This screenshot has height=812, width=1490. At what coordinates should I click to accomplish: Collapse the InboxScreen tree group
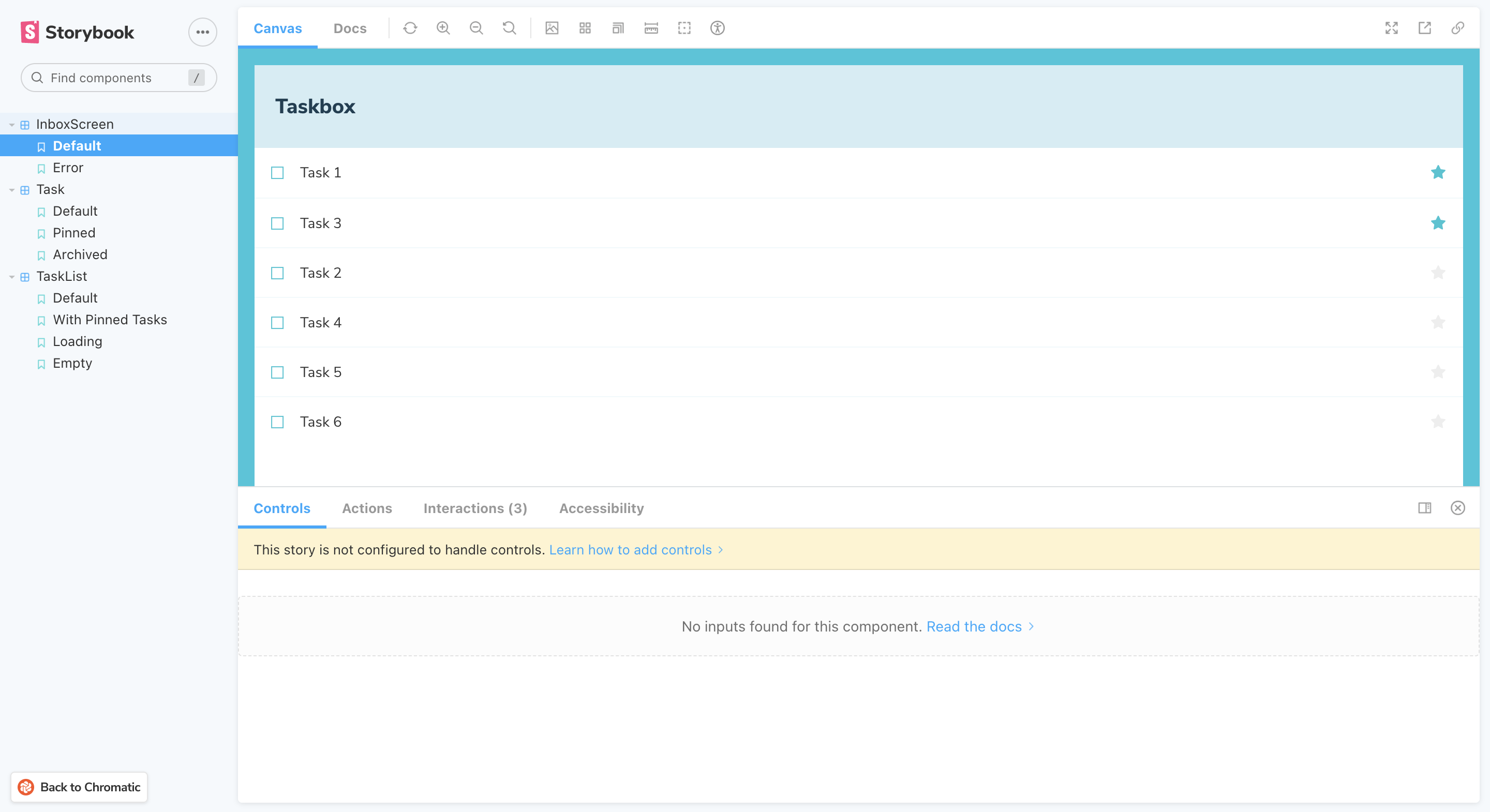(11, 125)
